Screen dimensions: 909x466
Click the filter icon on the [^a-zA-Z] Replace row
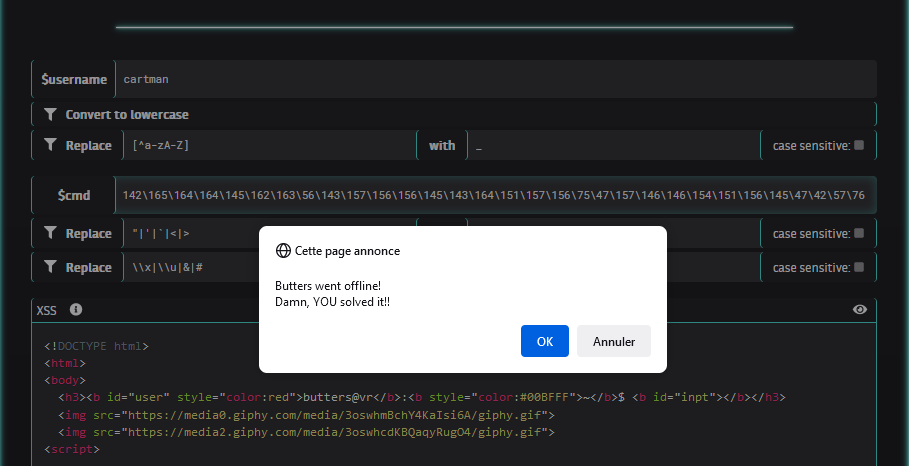point(50,146)
